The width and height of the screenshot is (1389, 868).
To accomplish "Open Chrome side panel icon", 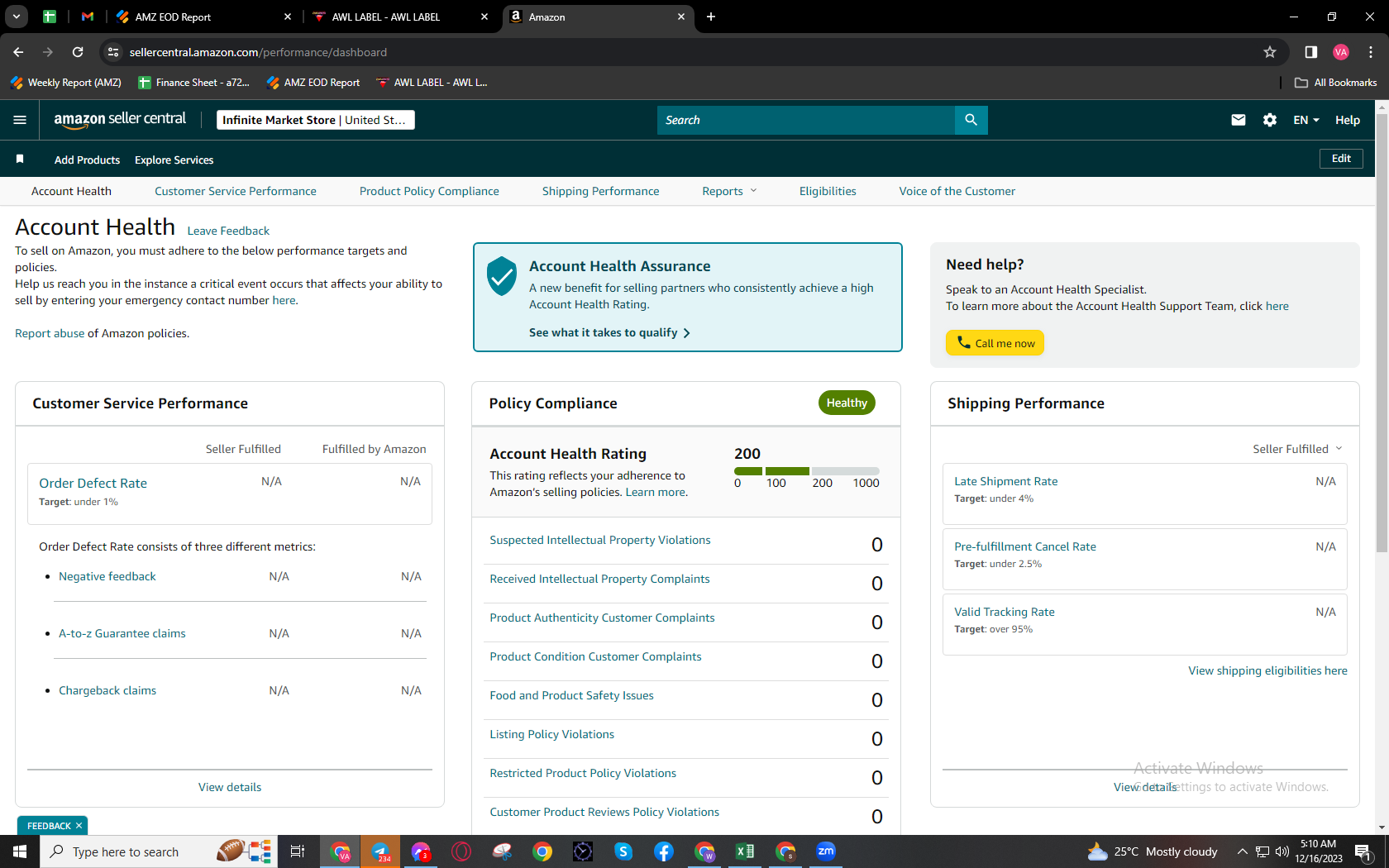I will pos(1310,52).
